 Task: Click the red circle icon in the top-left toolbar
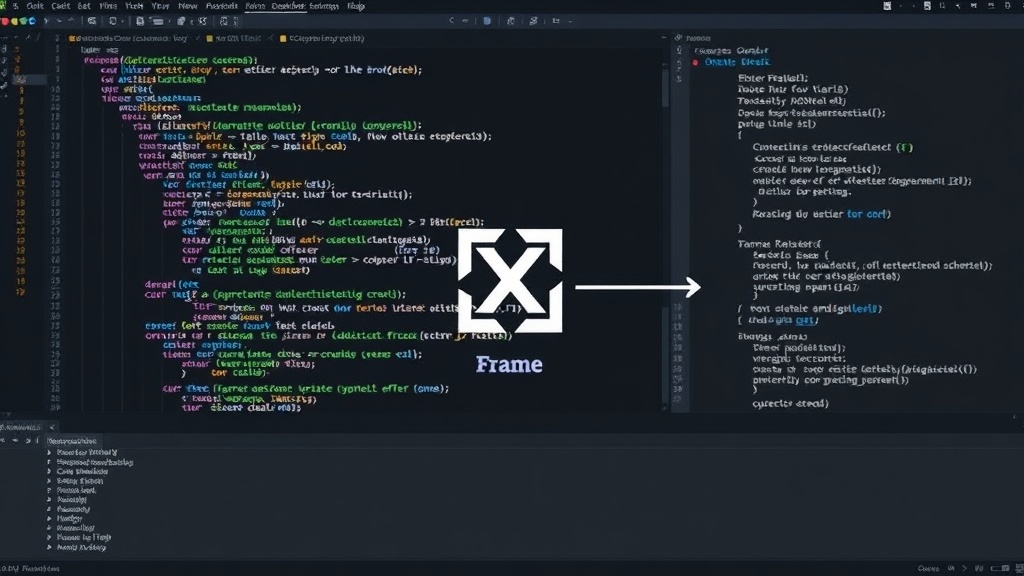click(x=5, y=21)
